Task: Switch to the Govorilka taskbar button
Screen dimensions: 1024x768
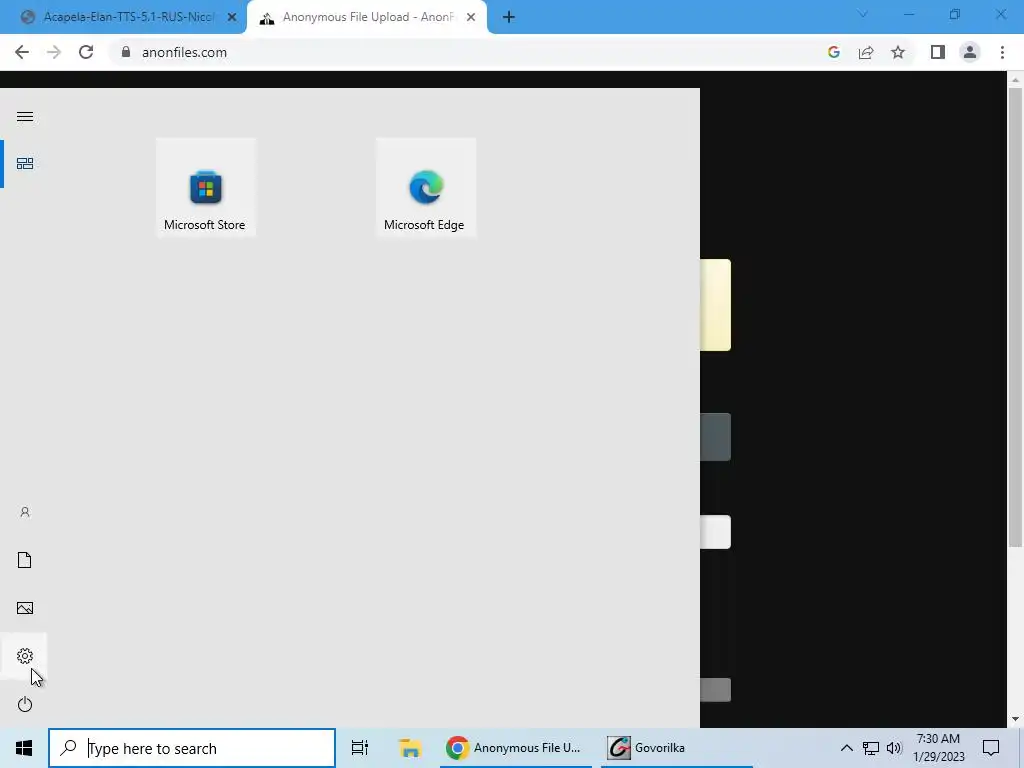Action: 676,748
